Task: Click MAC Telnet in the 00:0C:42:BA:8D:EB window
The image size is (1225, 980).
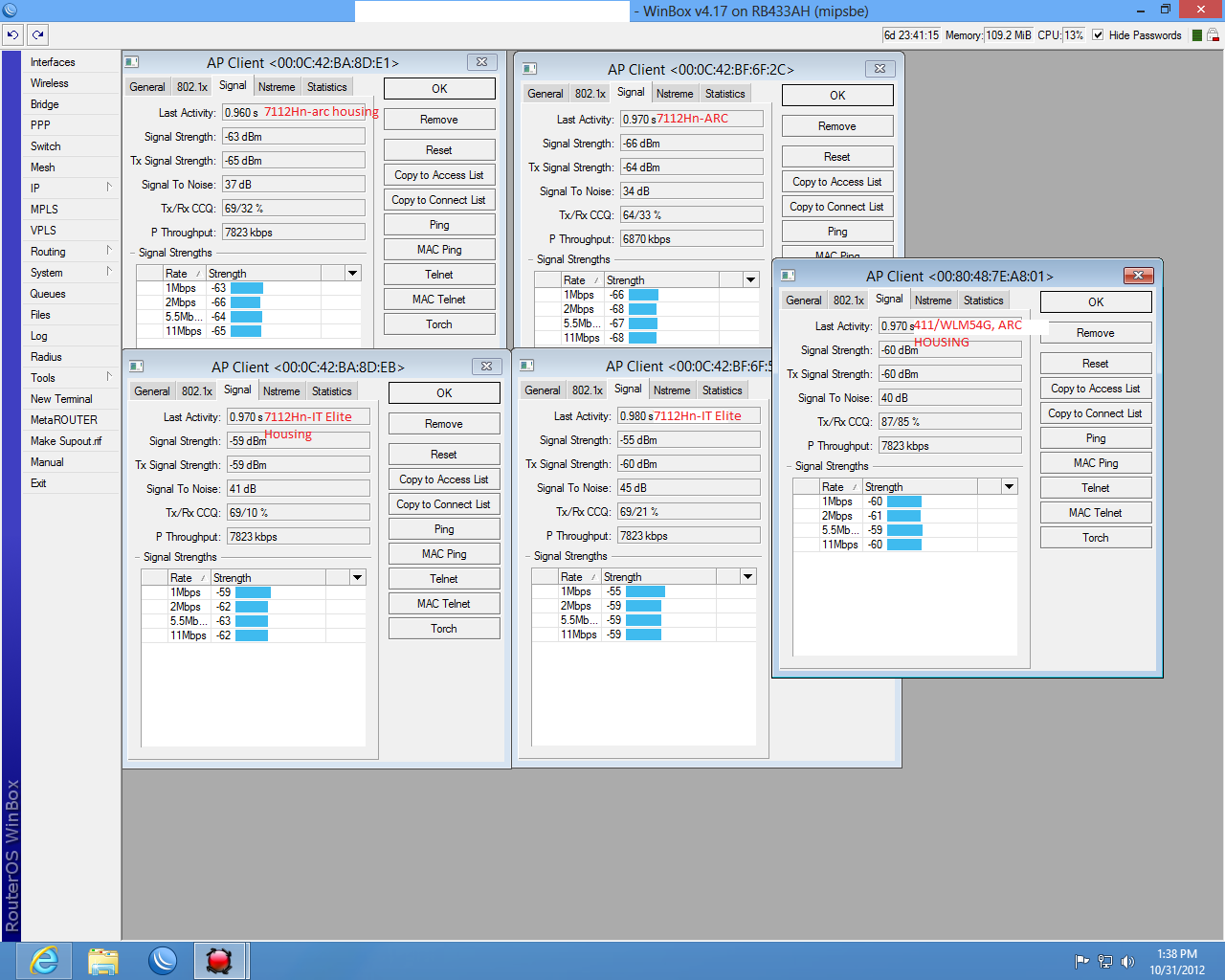Action: [x=444, y=604]
